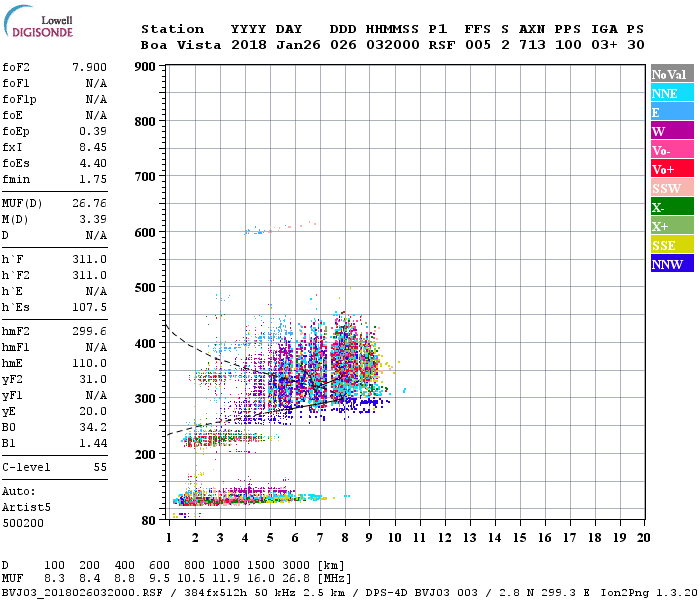Click the B0 value 34.2

point(93,427)
